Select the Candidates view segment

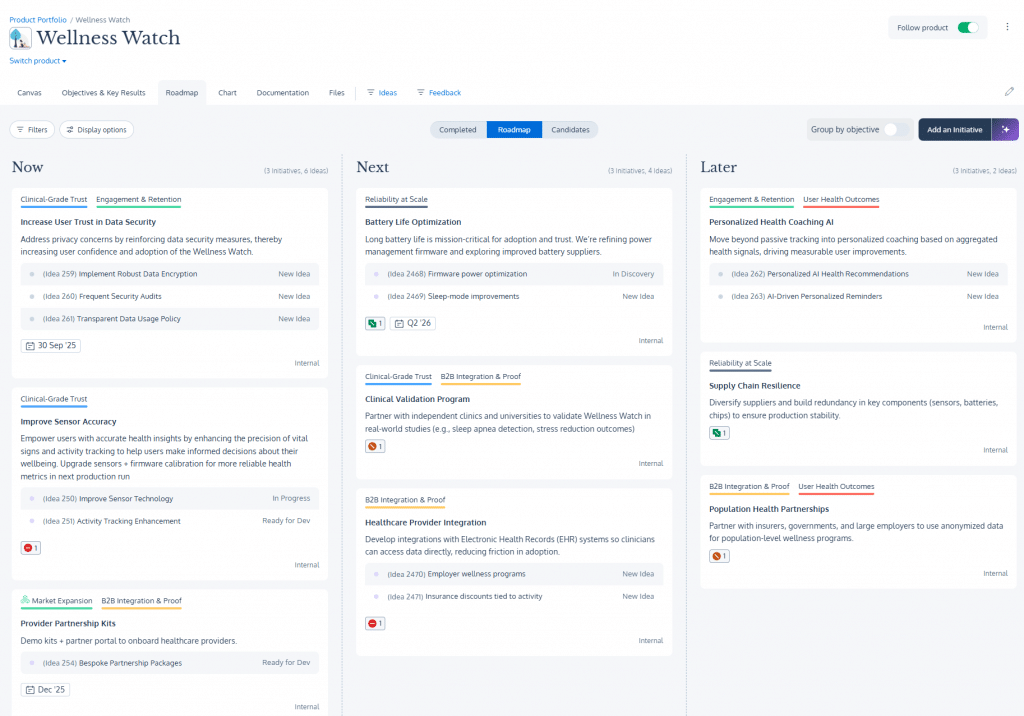click(x=570, y=129)
